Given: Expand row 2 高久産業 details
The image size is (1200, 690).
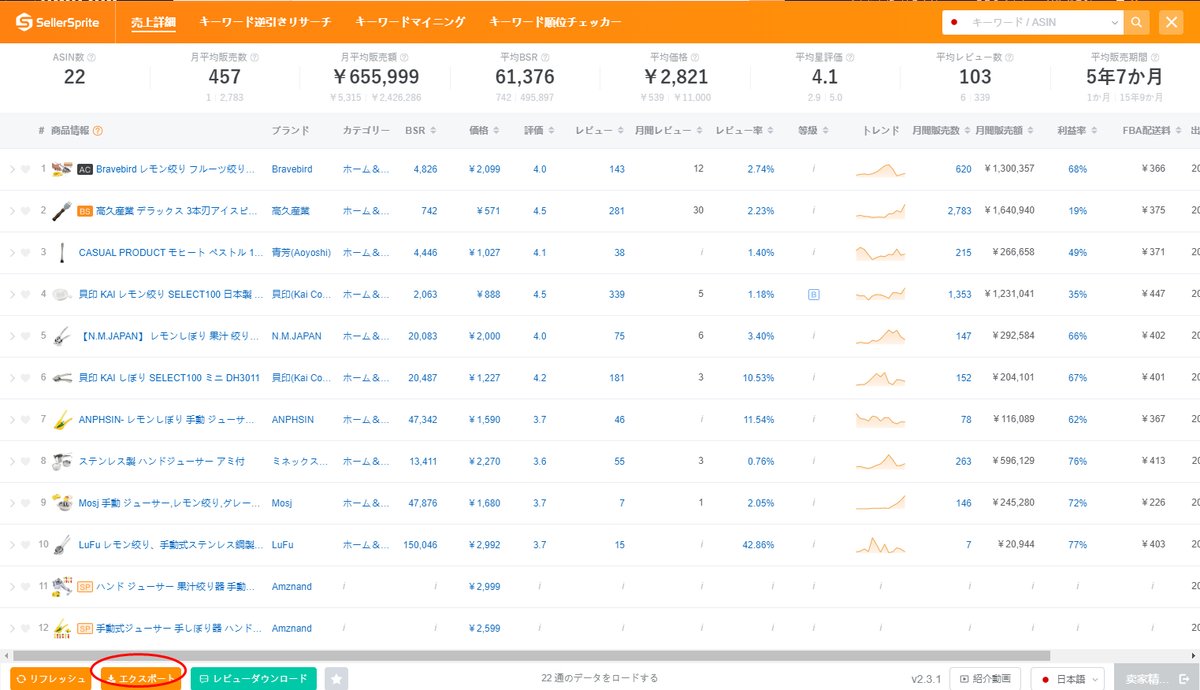Looking at the screenshot, I should click(12, 211).
